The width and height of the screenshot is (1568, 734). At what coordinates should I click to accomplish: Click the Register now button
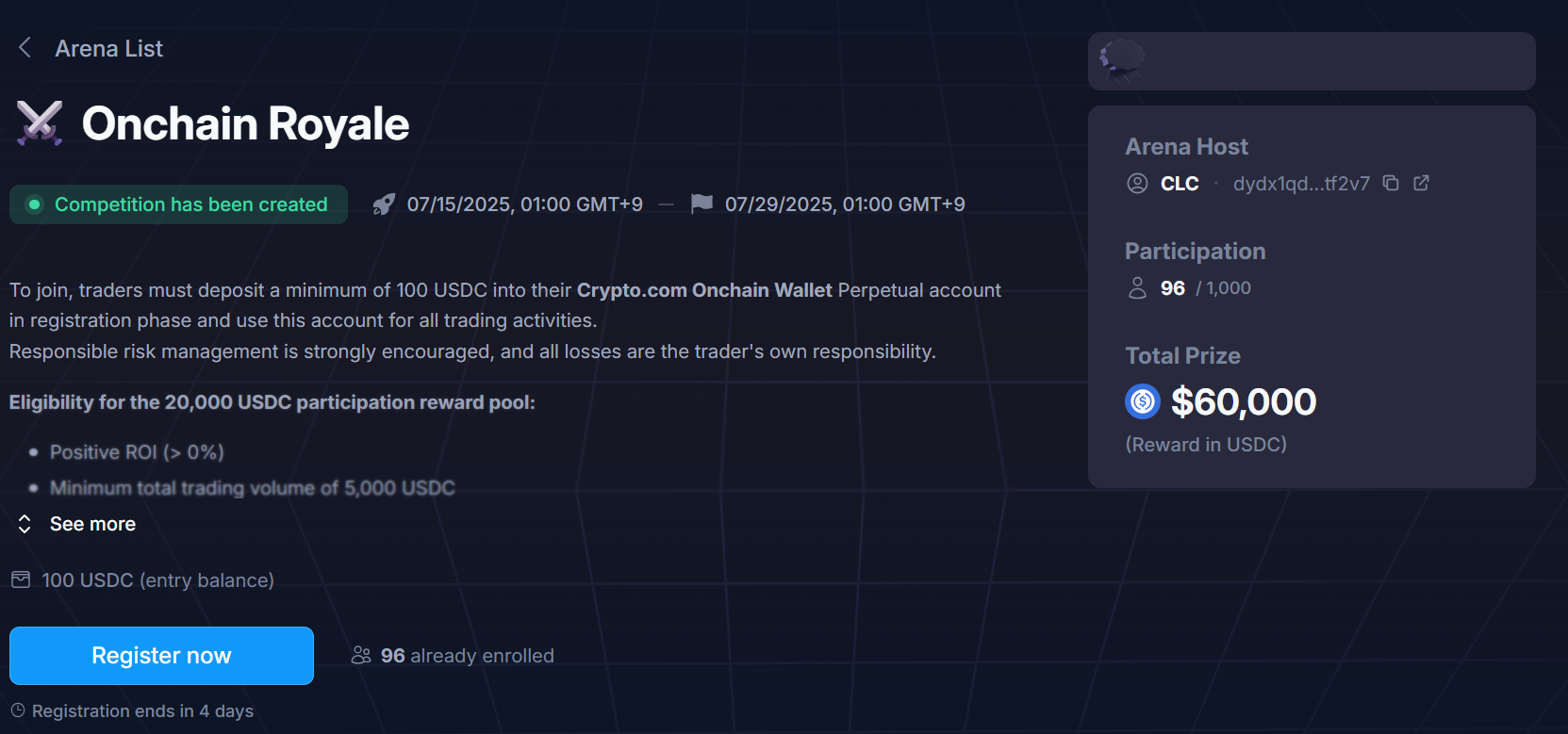point(161,656)
